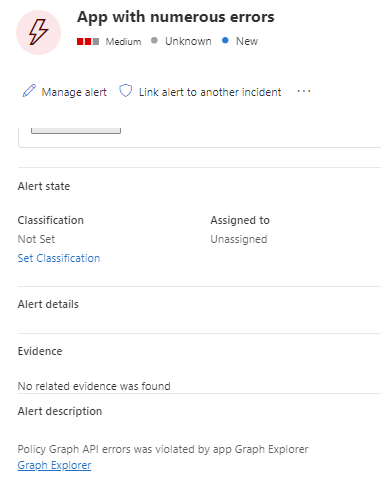Click the Unknown status text

point(188,41)
